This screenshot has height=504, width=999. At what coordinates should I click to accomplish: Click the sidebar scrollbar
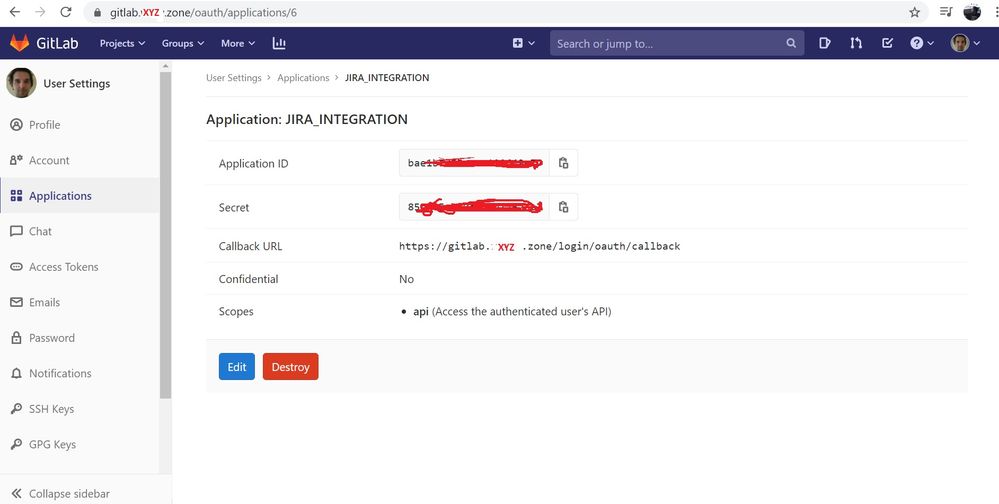click(x=166, y=235)
